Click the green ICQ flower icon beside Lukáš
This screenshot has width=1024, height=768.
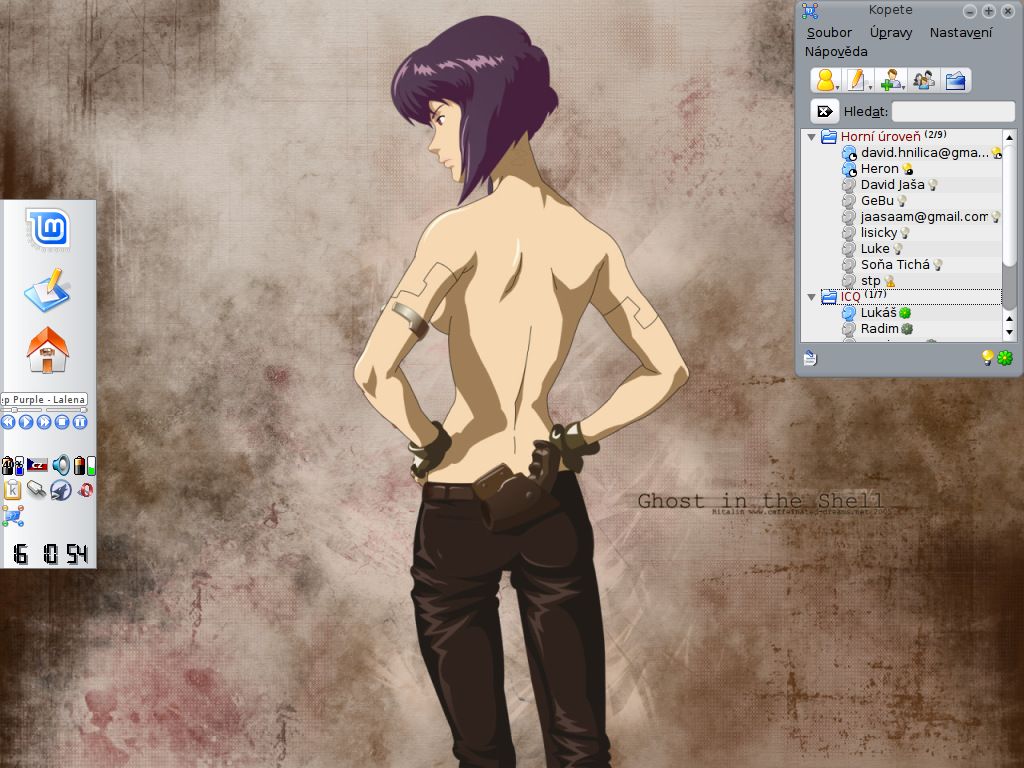click(x=905, y=313)
